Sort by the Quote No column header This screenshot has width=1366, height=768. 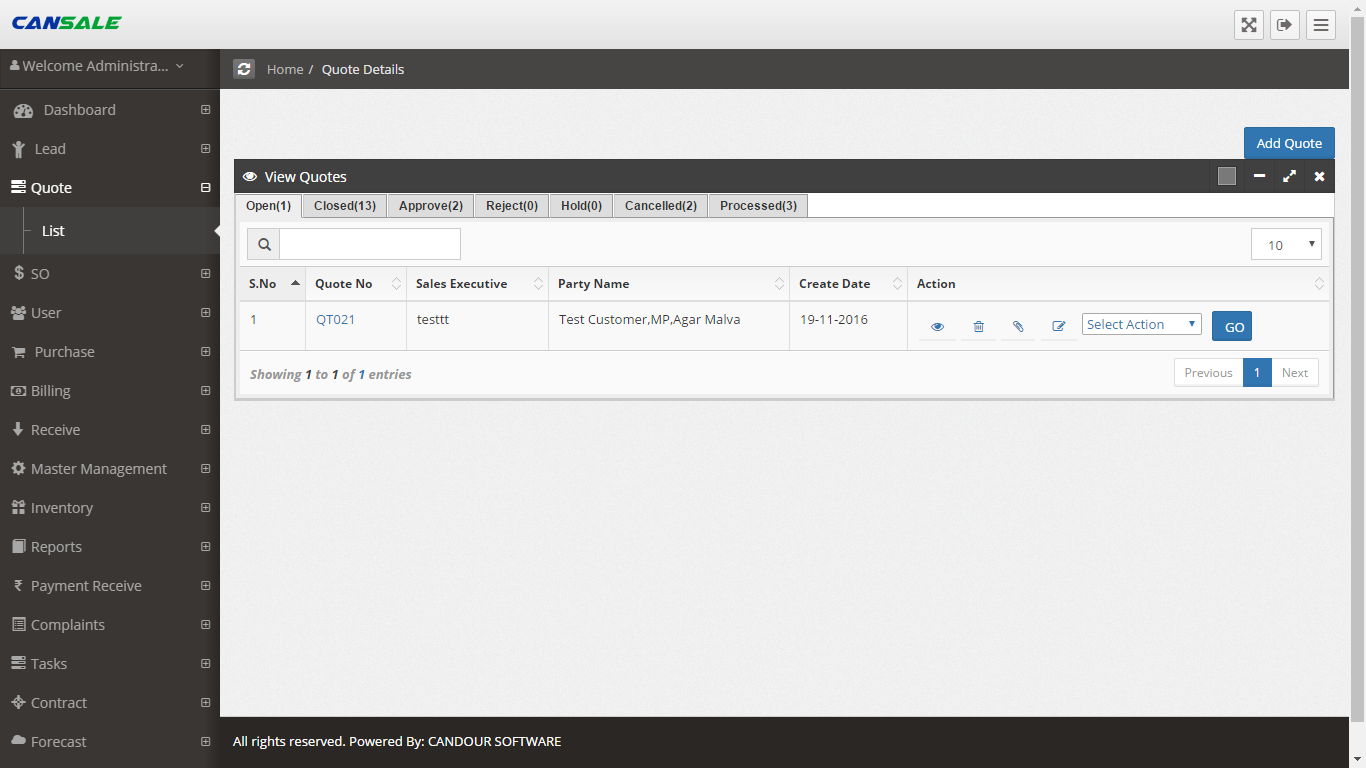pos(355,284)
